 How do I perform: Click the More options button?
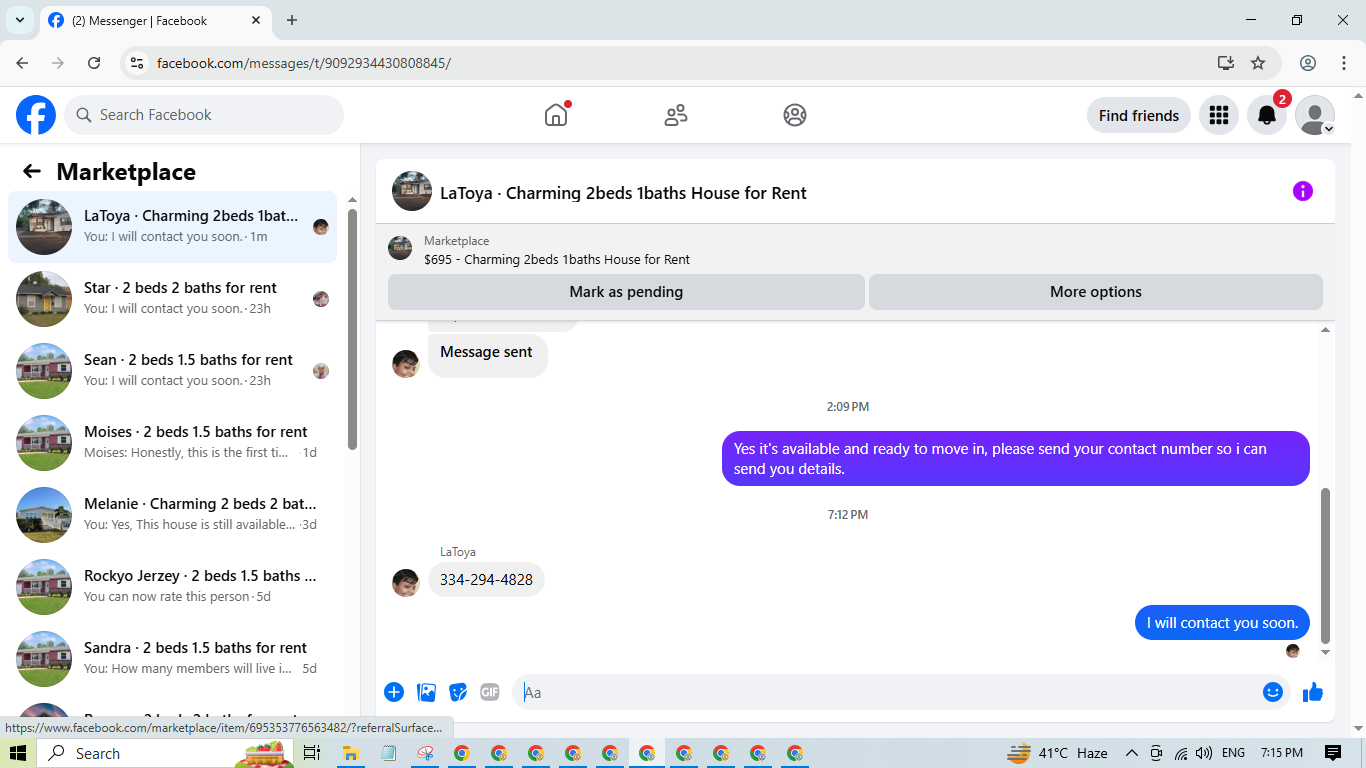[x=1095, y=292]
